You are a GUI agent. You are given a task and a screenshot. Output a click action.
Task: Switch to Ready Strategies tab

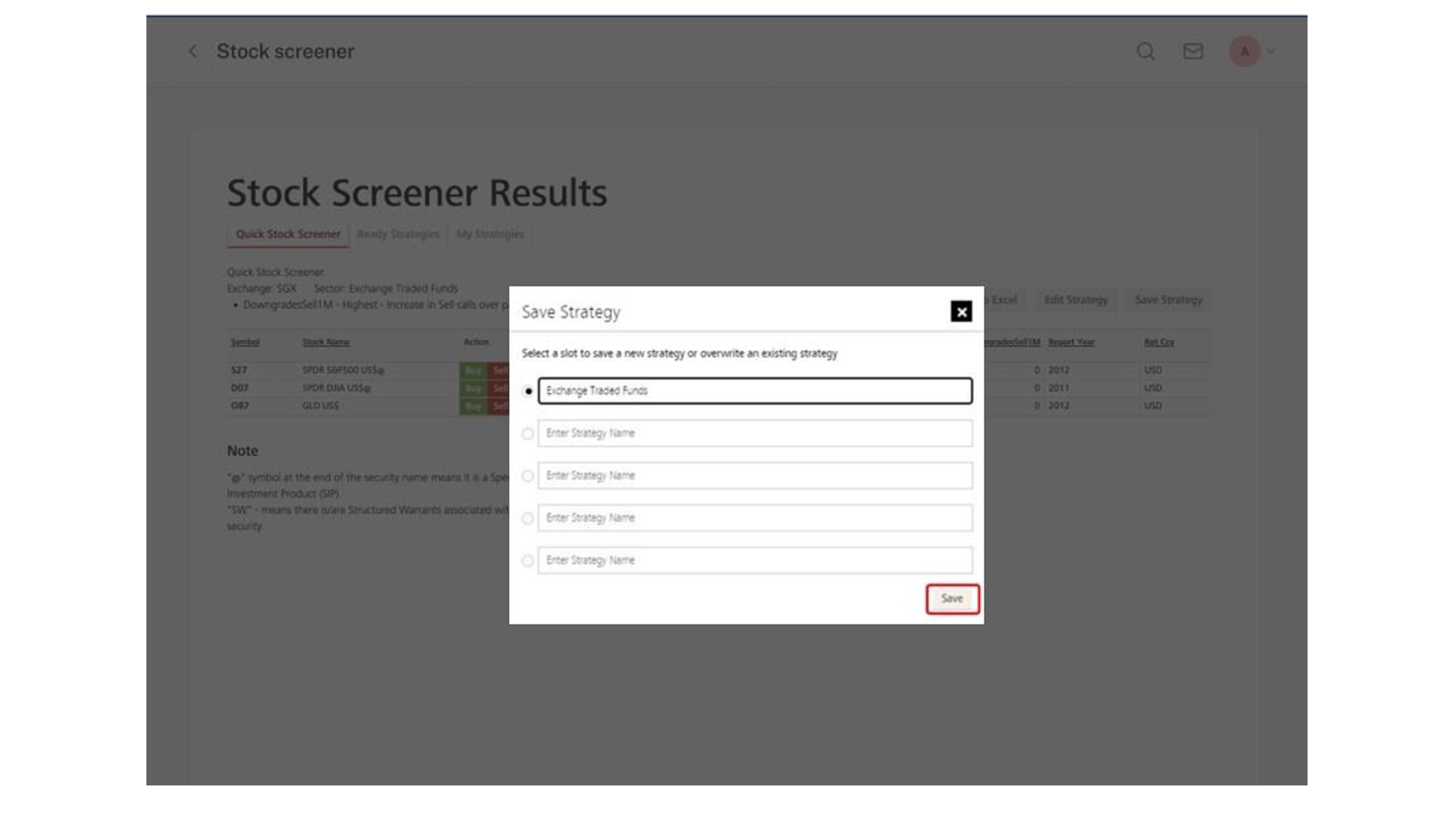coord(398,235)
